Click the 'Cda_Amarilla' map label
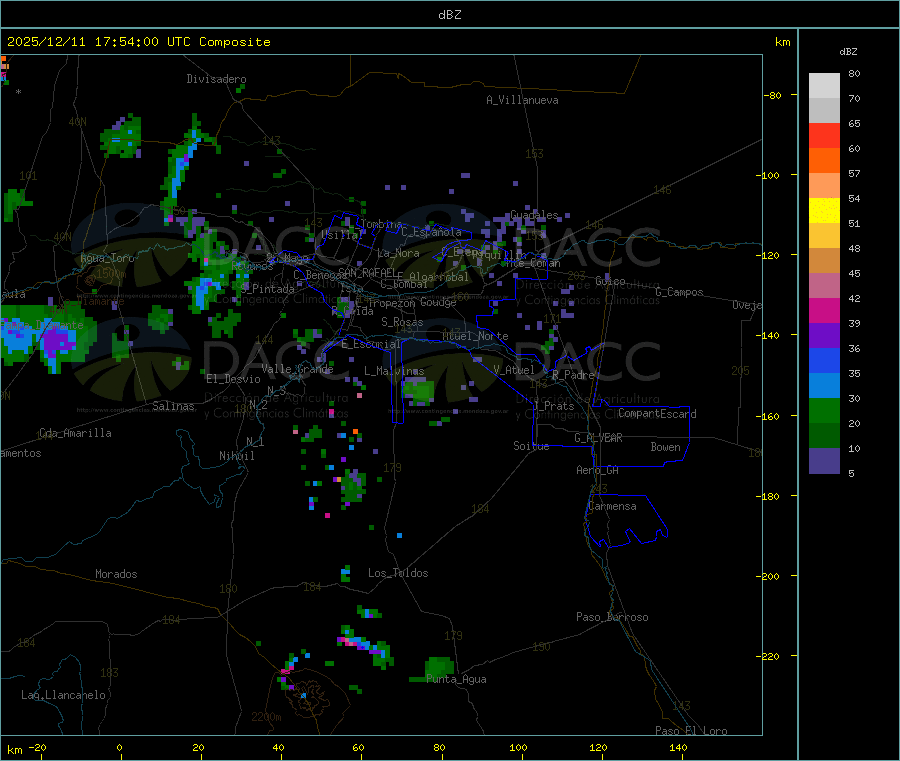The width and height of the screenshot is (900, 761). click(75, 433)
